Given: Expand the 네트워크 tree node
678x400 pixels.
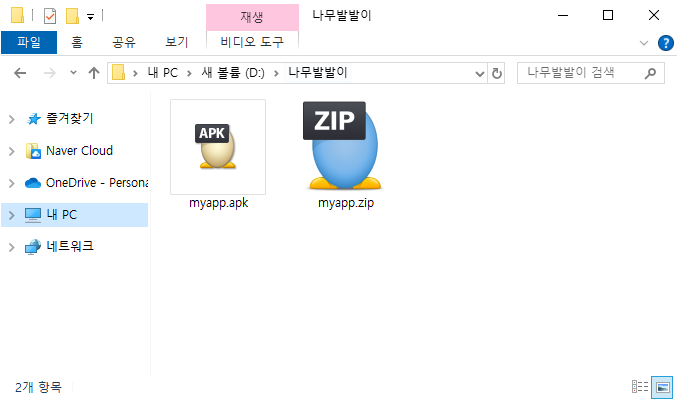Looking at the screenshot, I should point(12,247).
